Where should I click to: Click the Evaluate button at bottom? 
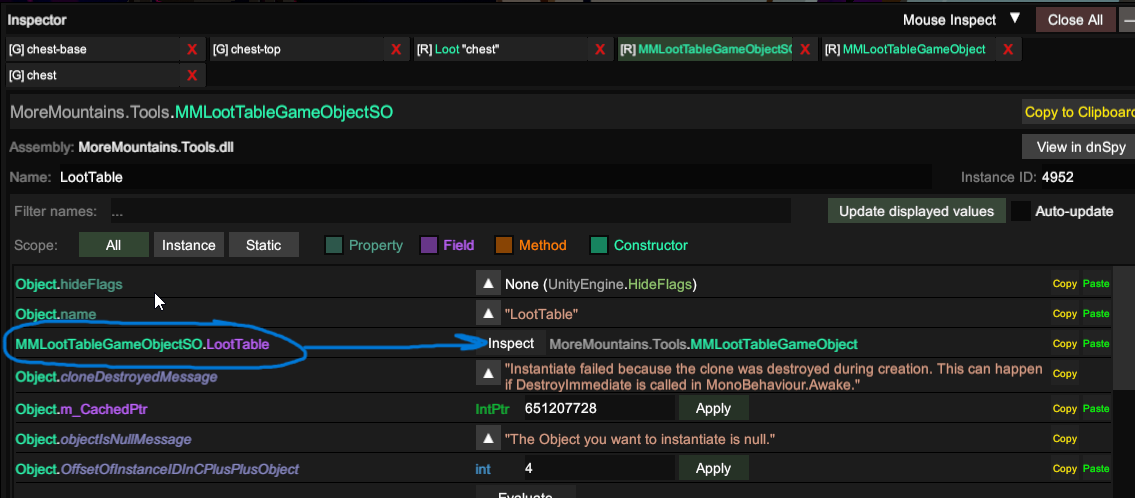click(526, 492)
